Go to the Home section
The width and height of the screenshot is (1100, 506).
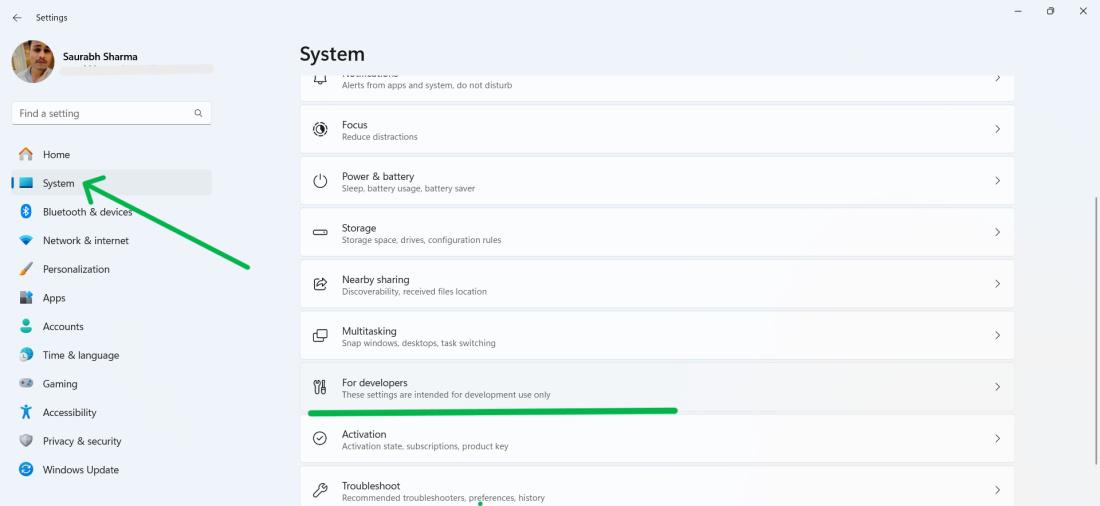click(x=56, y=155)
